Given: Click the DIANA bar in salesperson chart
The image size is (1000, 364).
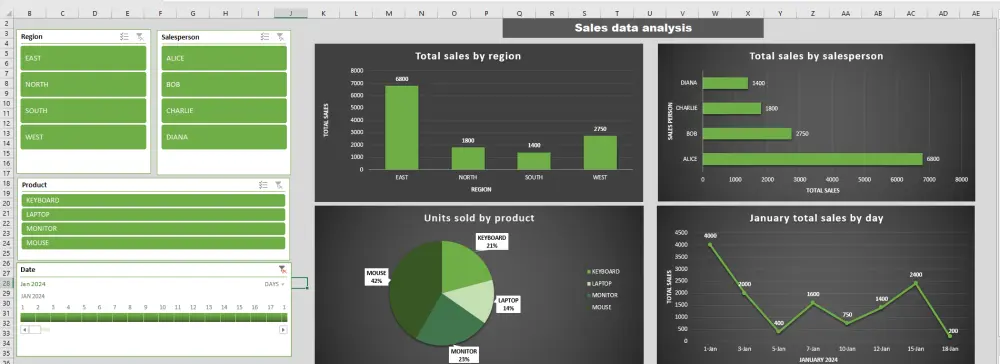Looking at the screenshot, I should point(725,83).
